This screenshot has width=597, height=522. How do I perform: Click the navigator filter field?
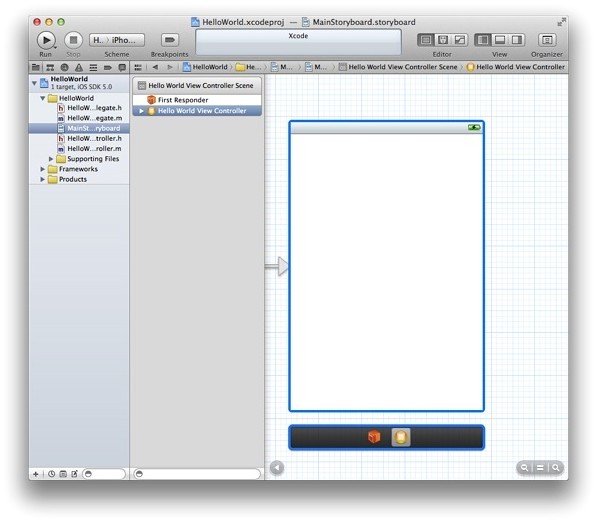click(104, 474)
